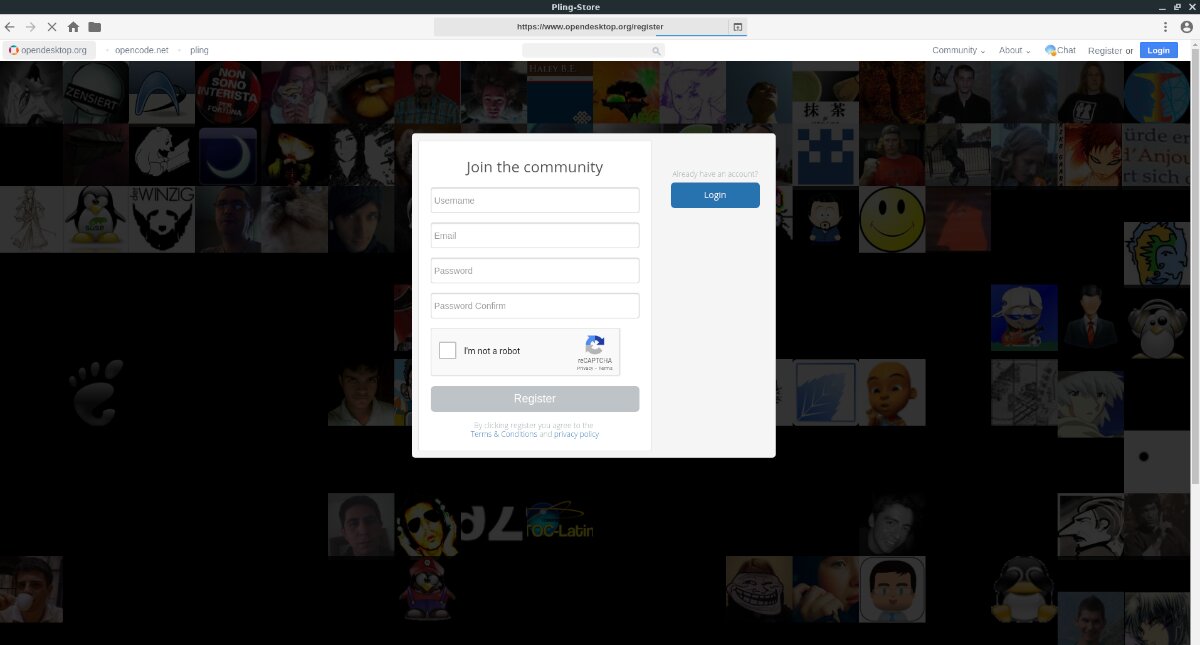Screen dimensions: 1200x645
Task: Open the collection folder icon in toolbar
Action: coord(94,27)
